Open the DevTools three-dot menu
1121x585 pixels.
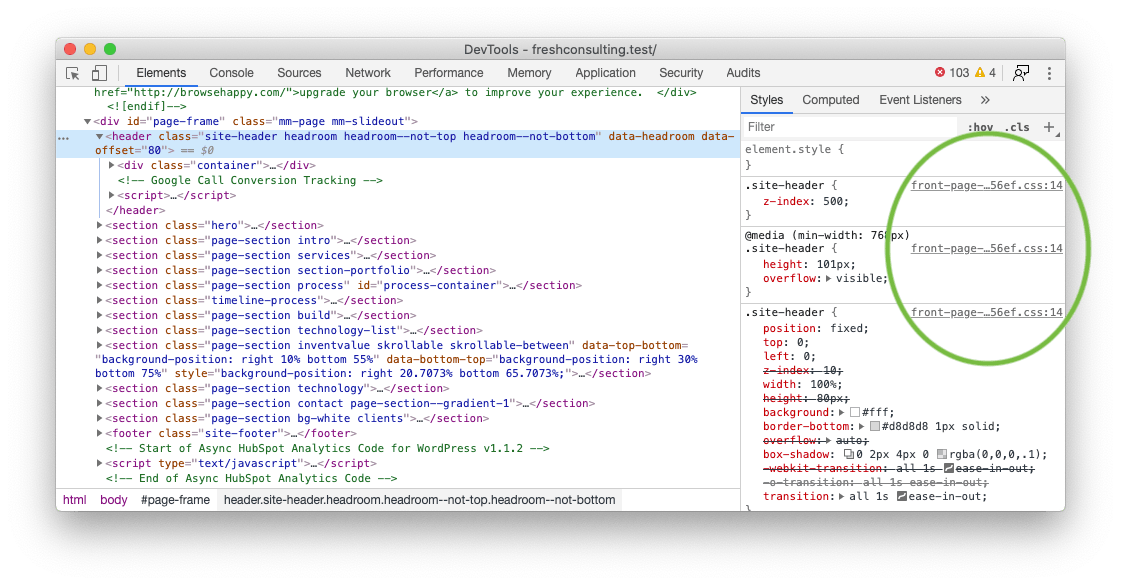pyautogui.click(x=1049, y=73)
